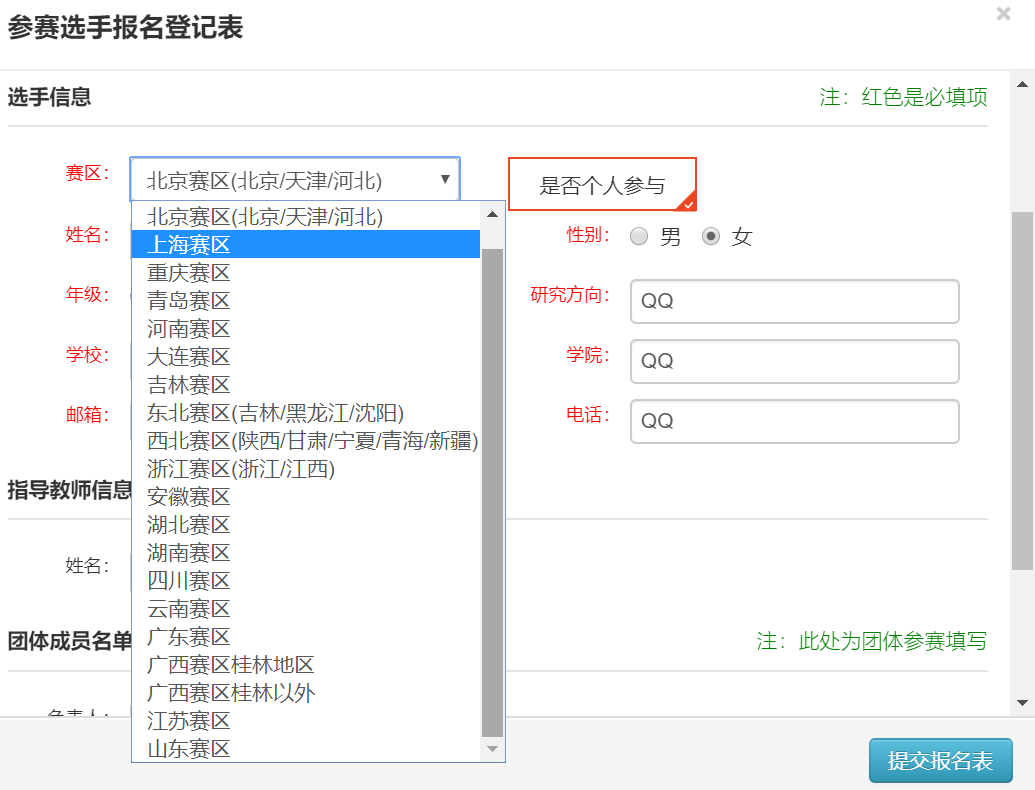Screen dimensions: 1035x790
Task: Select the 男 radio button
Action: tap(640, 237)
